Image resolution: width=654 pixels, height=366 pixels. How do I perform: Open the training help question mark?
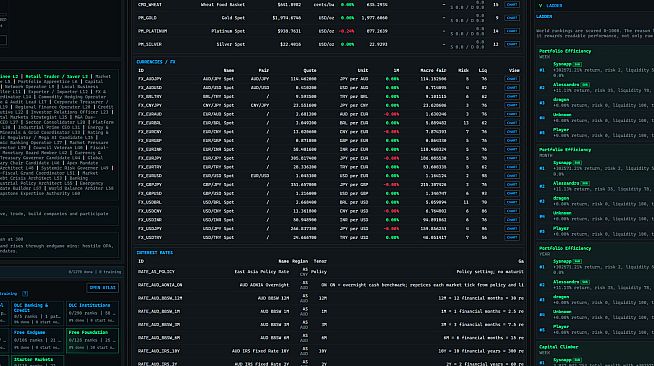[x=25, y=293]
